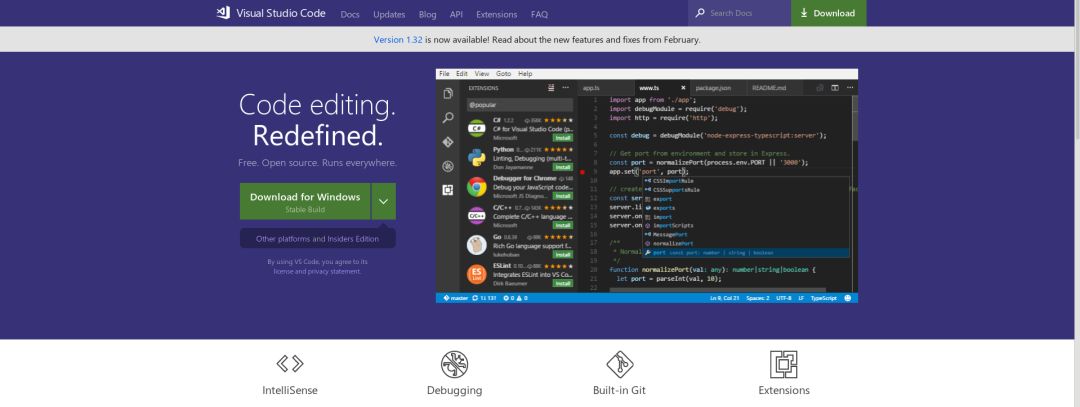The height and width of the screenshot is (407, 1080).
Task: Click the Debugging feature label
Action: tap(455, 390)
